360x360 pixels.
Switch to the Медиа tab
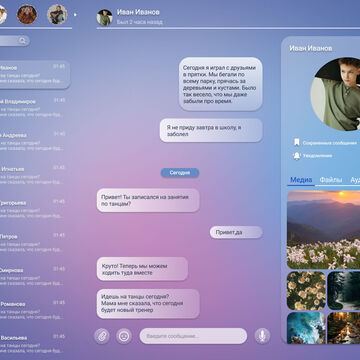(x=301, y=180)
